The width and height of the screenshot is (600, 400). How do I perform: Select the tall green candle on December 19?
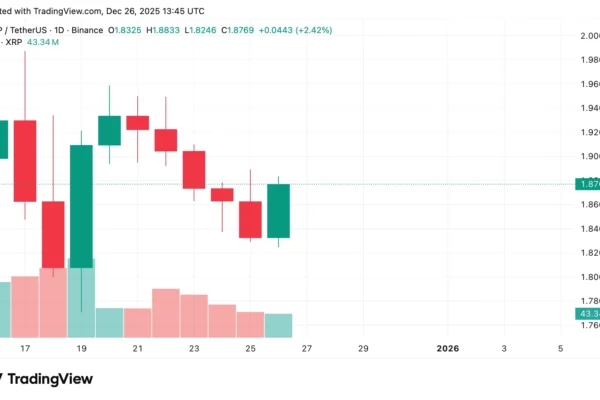click(81, 205)
